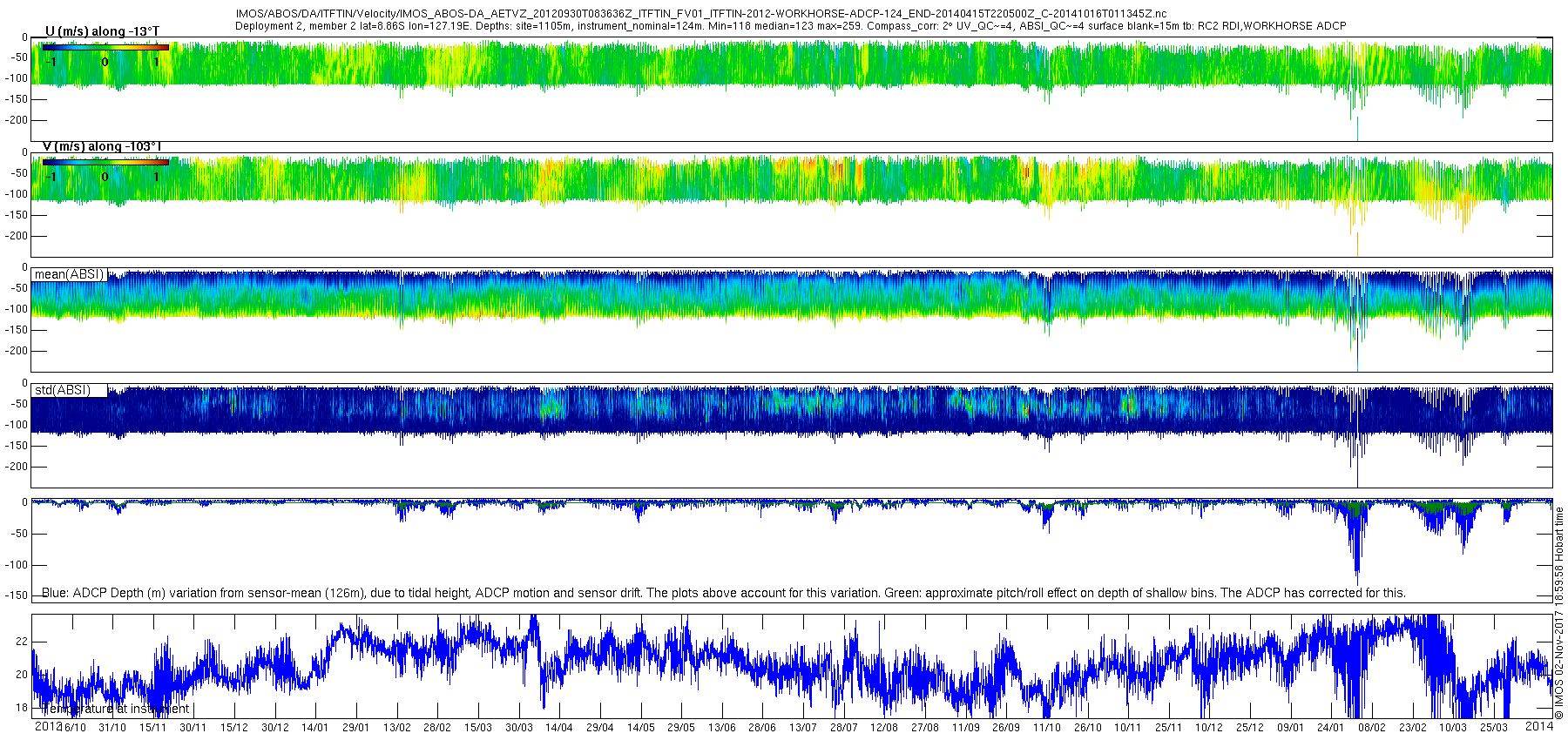Click the V velocity colorbar legend
This screenshot has width=1568, height=740.
pyautogui.click(x=105, y=162)
